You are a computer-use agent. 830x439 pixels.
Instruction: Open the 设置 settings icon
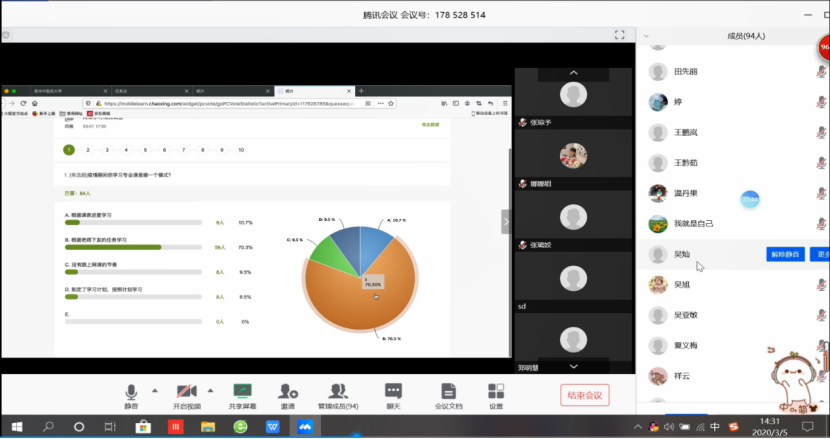[x=496, y=391]
